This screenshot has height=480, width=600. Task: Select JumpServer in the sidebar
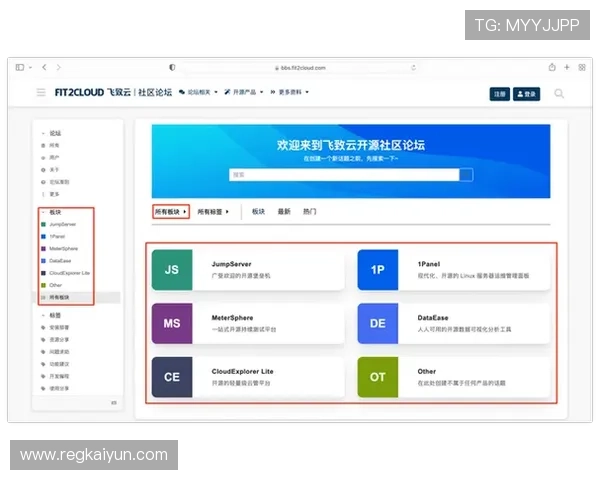coord(59,224)
